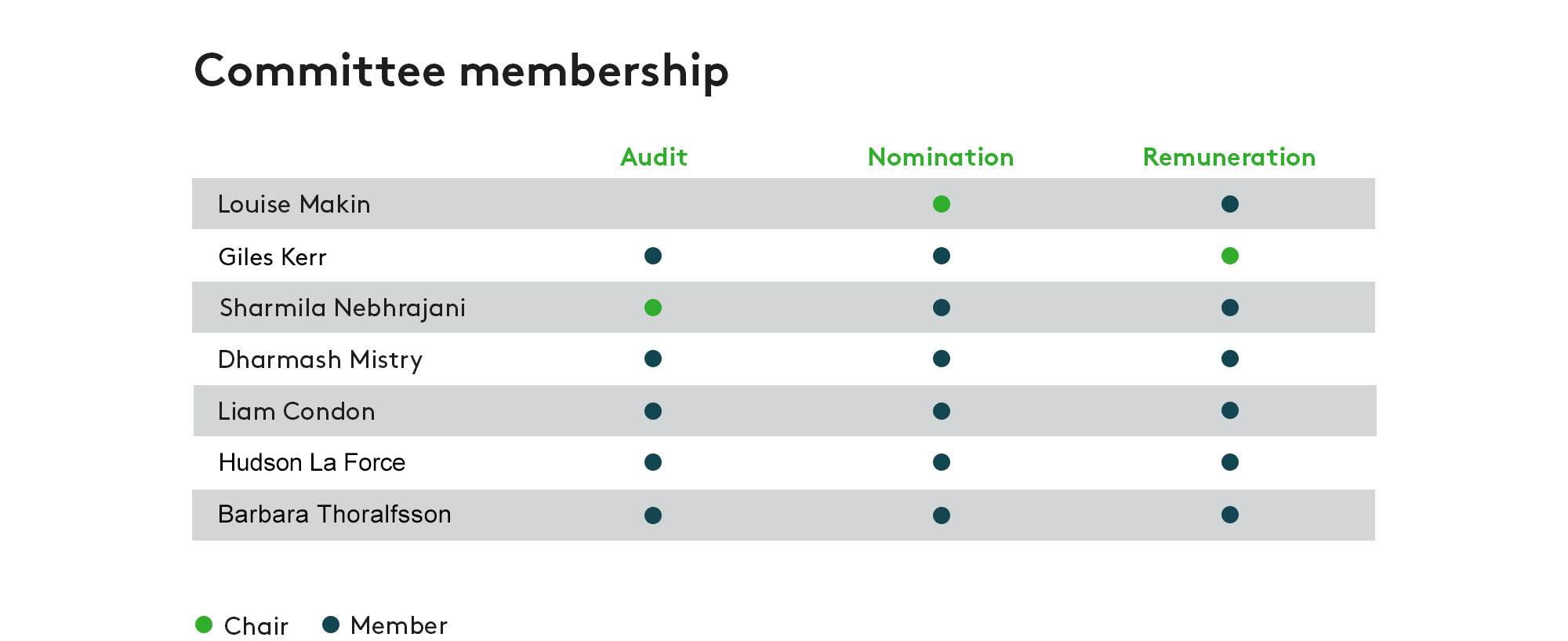Screen dimensions: 1568x641
Task: Click Hudson La Force's Audit member dot
Action: [x=653, y=462]
